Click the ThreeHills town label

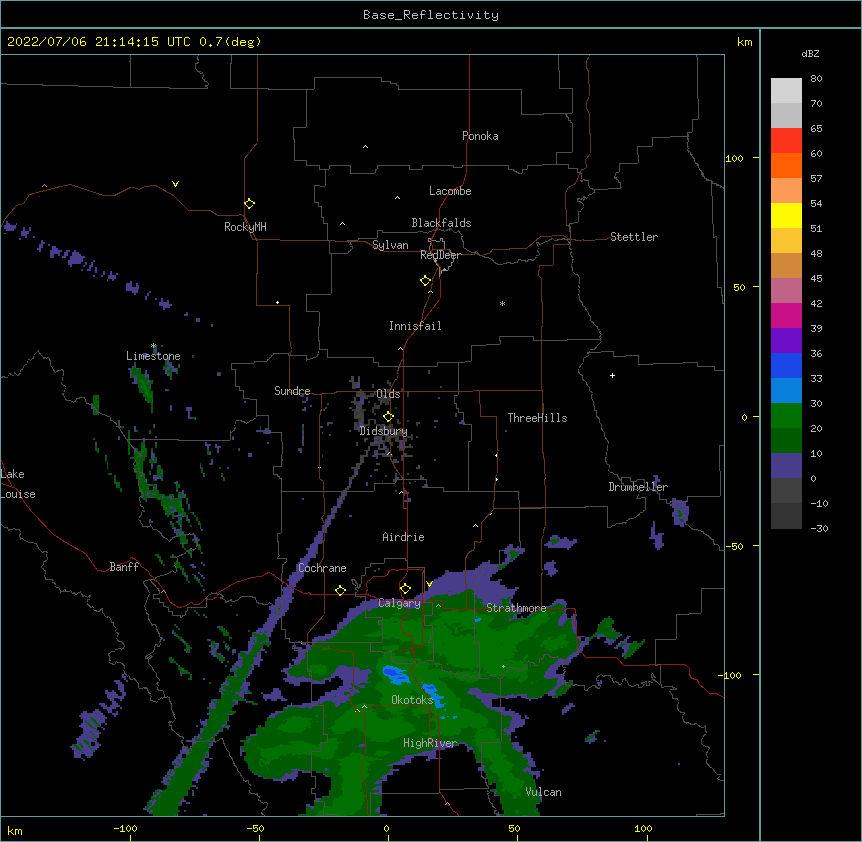[537, 418]
